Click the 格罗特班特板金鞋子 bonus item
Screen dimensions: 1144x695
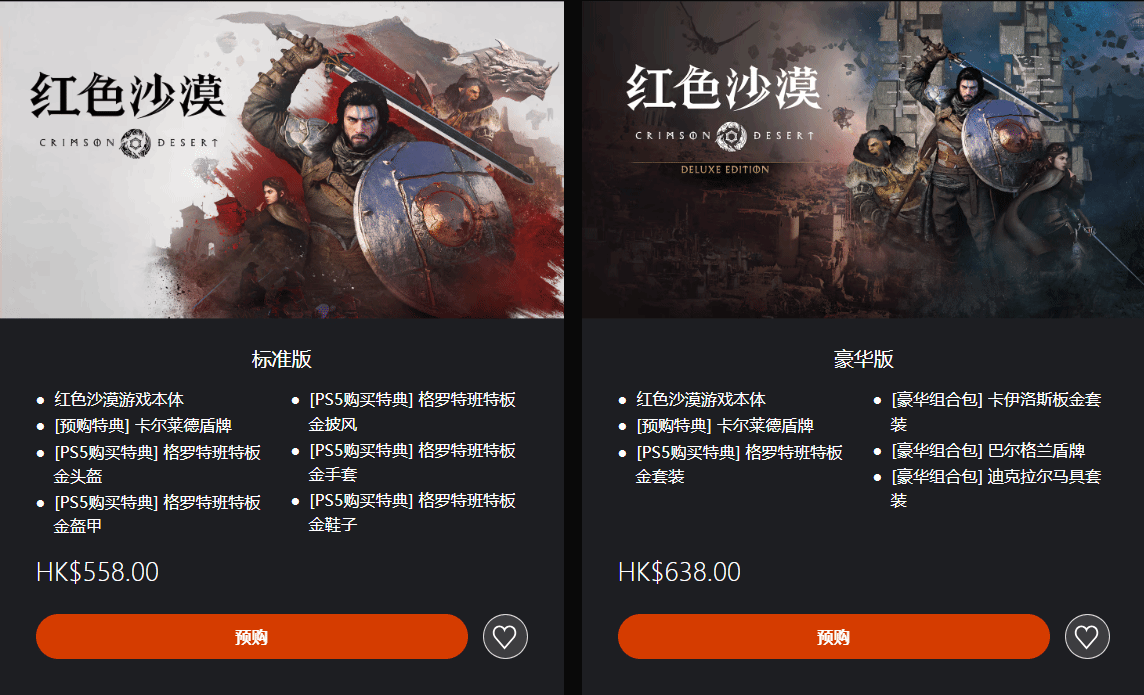pos(411,512)
